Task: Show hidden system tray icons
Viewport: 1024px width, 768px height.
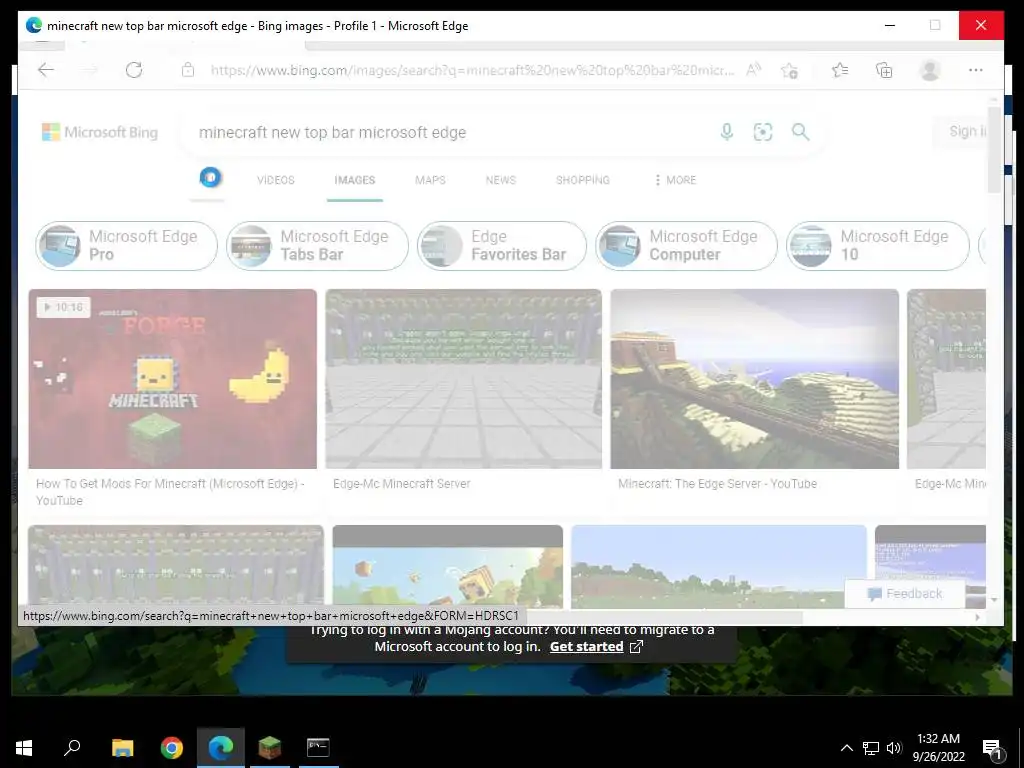Action: (x=846, y=748)
